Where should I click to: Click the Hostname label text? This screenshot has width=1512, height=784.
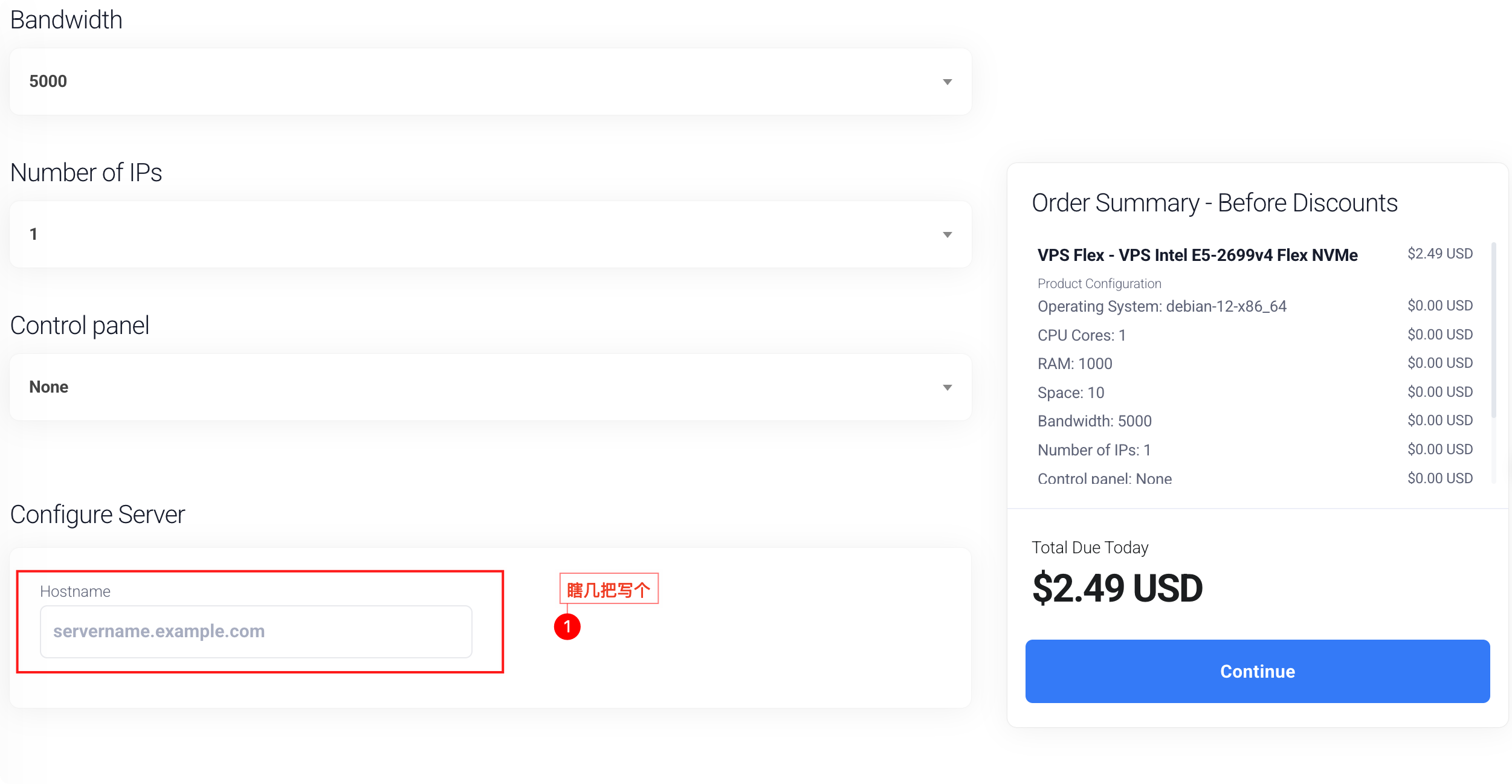click(x=75, y=591)
